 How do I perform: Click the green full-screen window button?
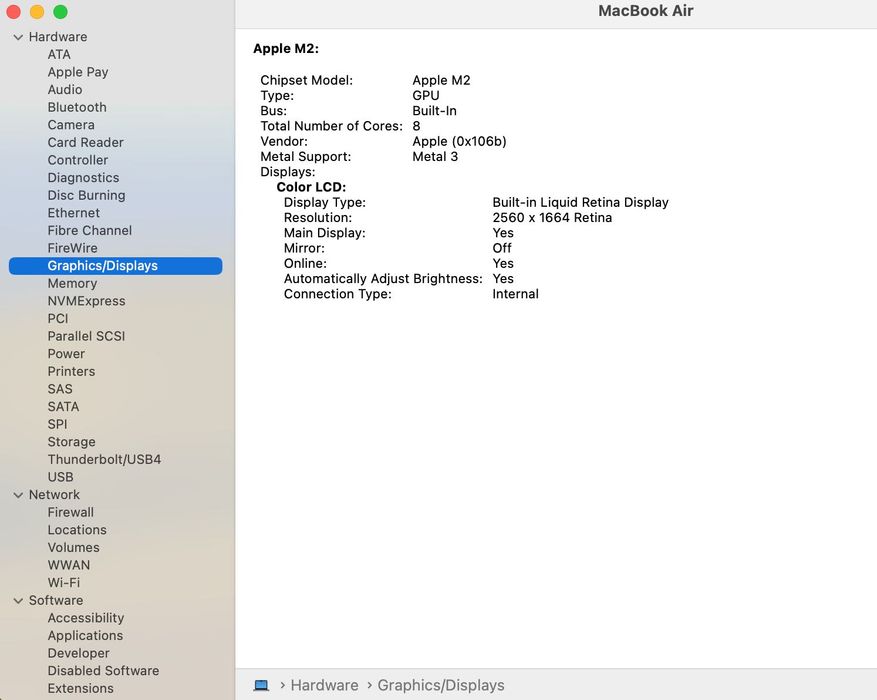[x=60, y=12]
